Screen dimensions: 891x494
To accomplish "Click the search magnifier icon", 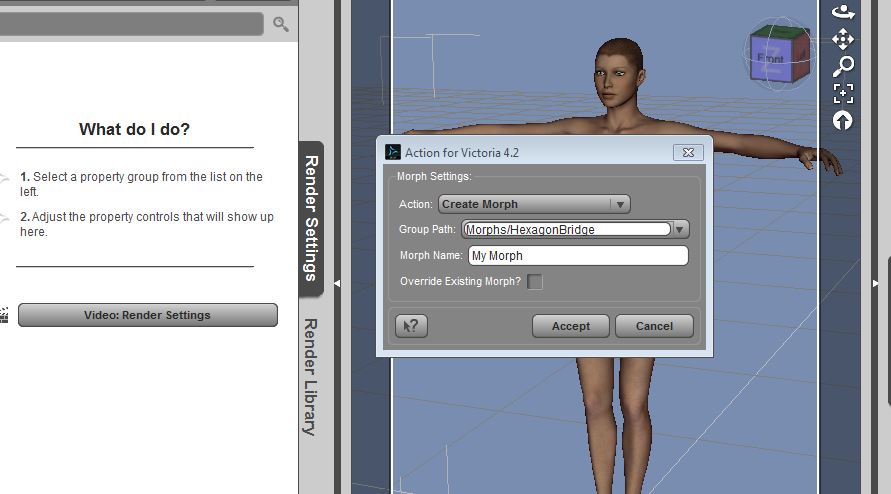I will click(x=281, y=24).
